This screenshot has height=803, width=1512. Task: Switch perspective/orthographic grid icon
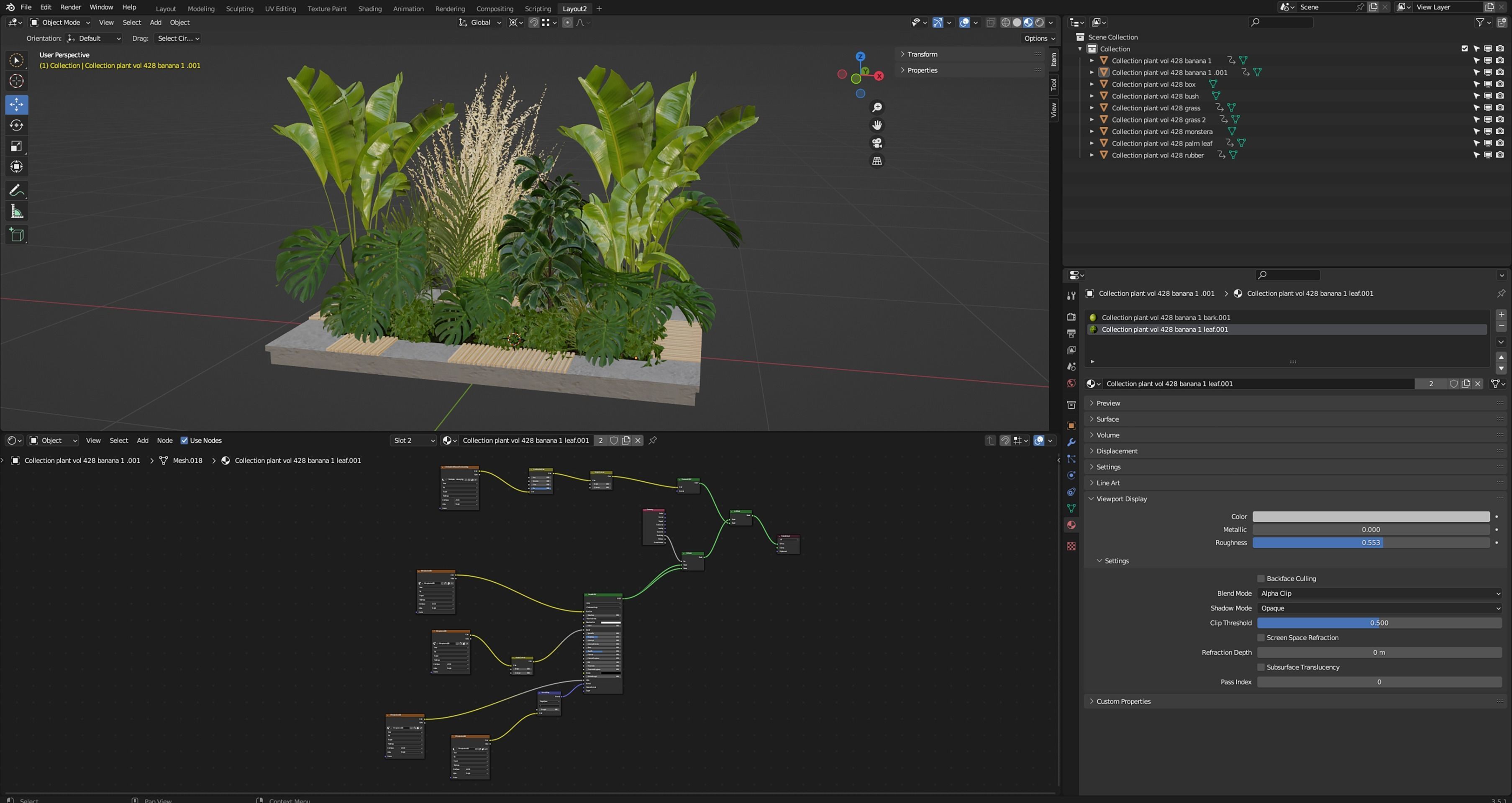(x=877, y=161)
